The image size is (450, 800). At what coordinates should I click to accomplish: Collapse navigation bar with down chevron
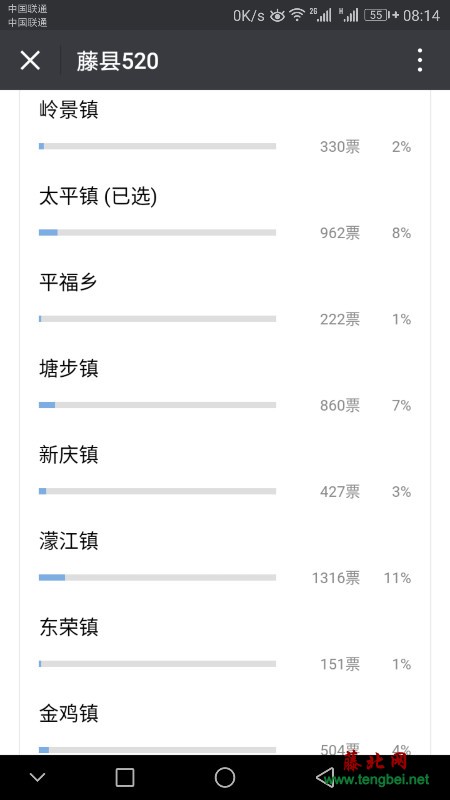[37, 777]
